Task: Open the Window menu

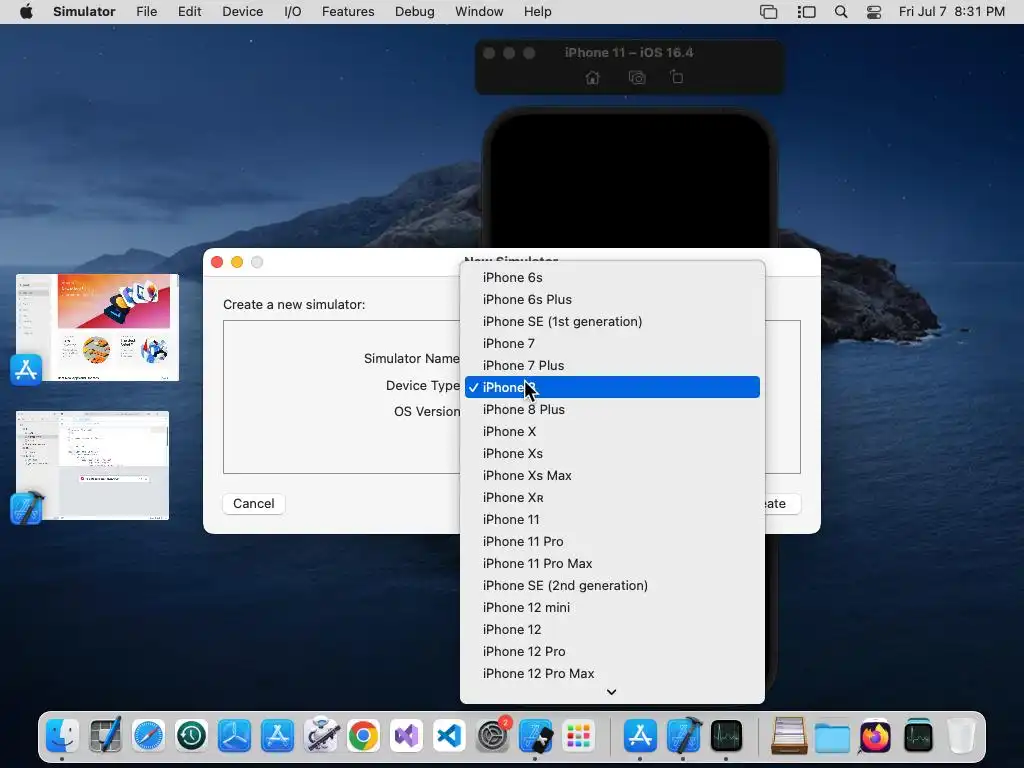Action: coord(479,12)
